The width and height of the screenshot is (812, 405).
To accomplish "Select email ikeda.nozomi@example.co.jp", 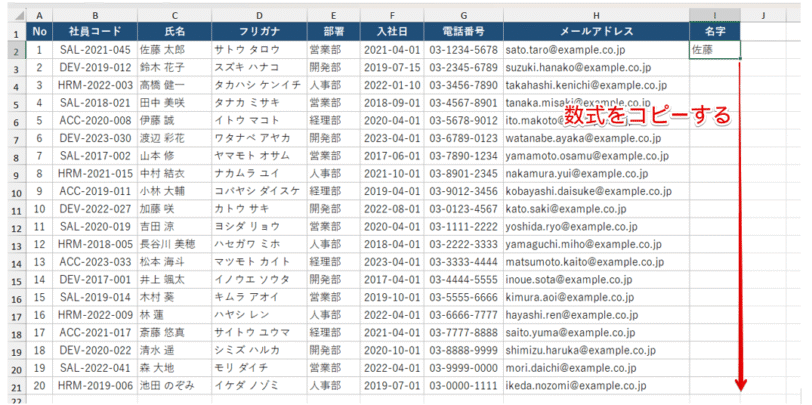I will click(x=596, y=386).
